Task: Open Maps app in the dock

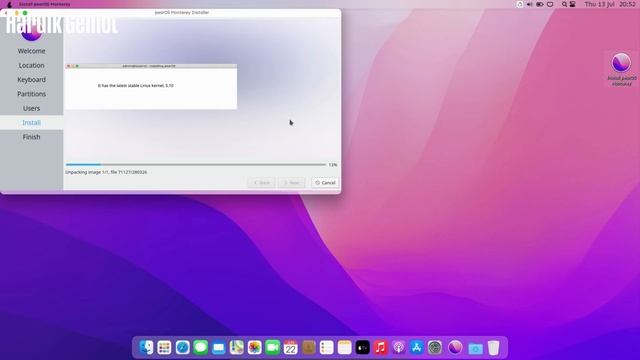Action: click(x=236, y=347)
